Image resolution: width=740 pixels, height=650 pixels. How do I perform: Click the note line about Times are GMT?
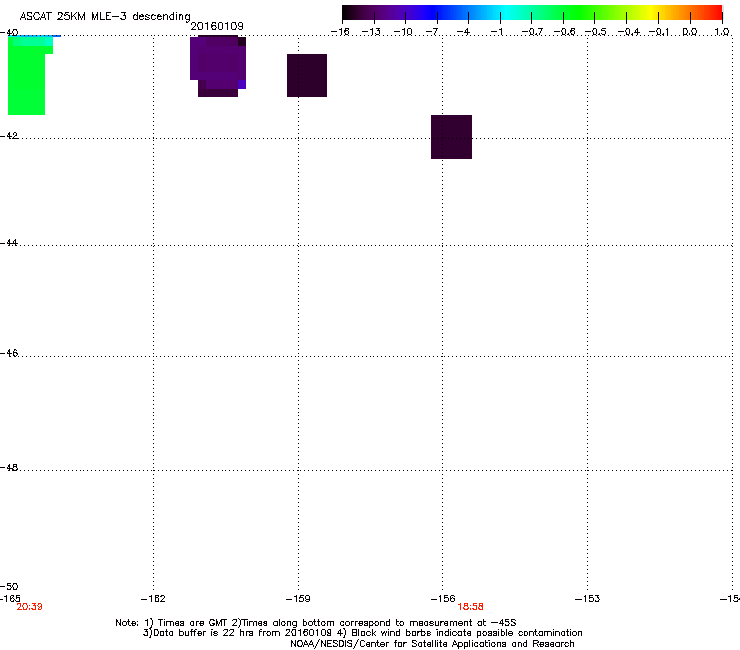316,623
